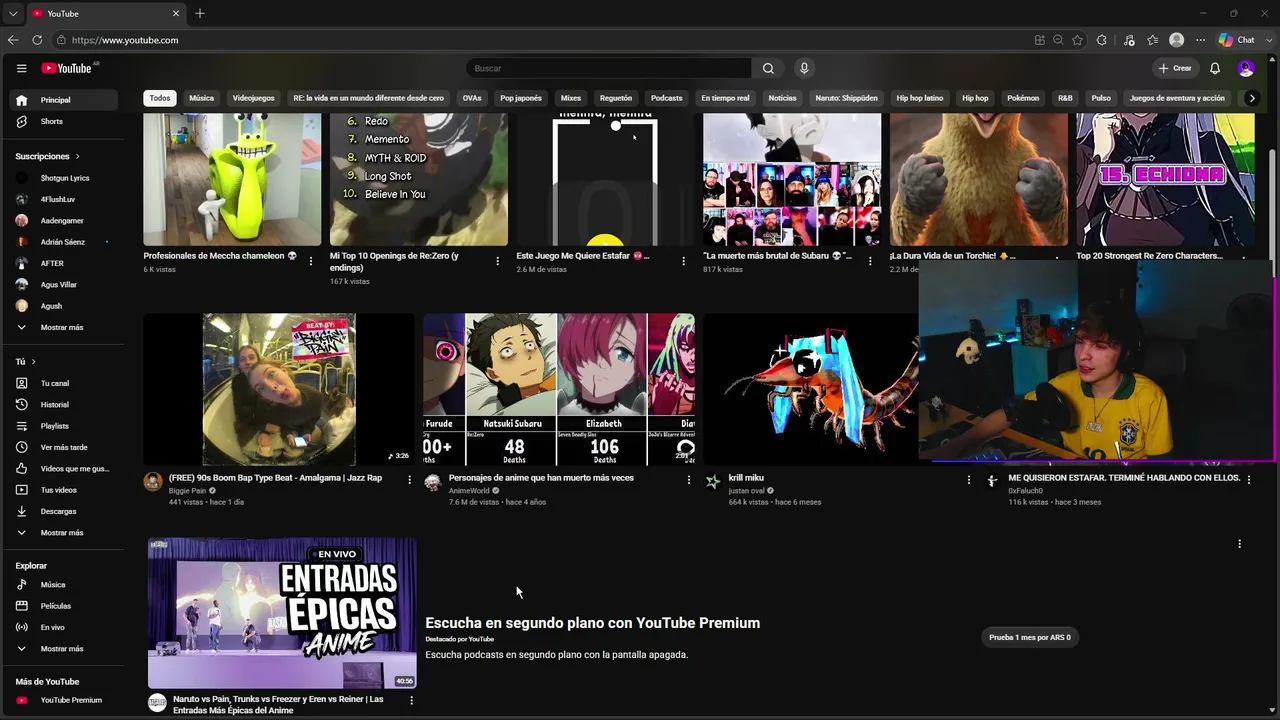Open the Personajes de anime deaths thumbnail
Screen dimensions: 1280x720
559,389
